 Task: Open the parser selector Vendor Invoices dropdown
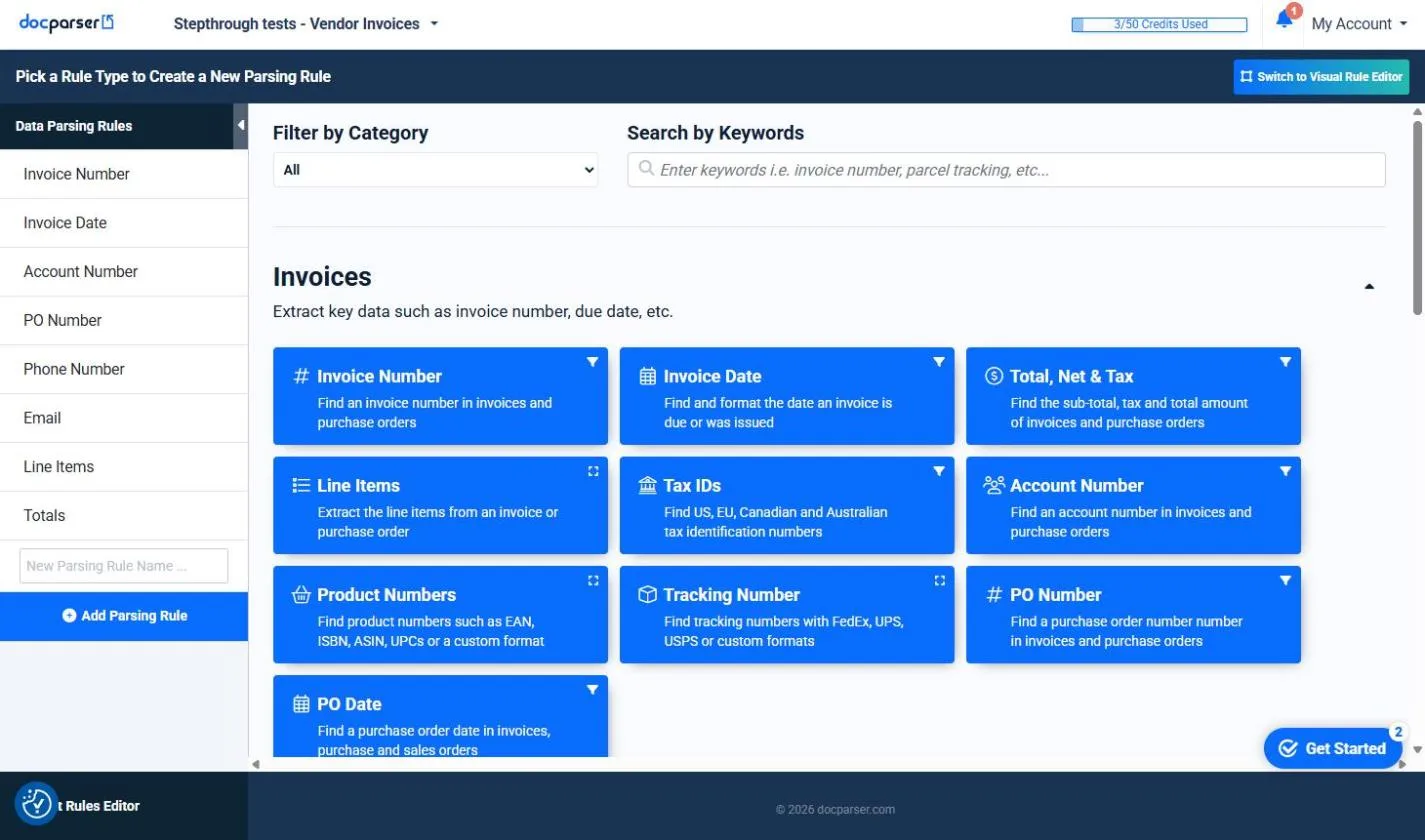[306, 23]
